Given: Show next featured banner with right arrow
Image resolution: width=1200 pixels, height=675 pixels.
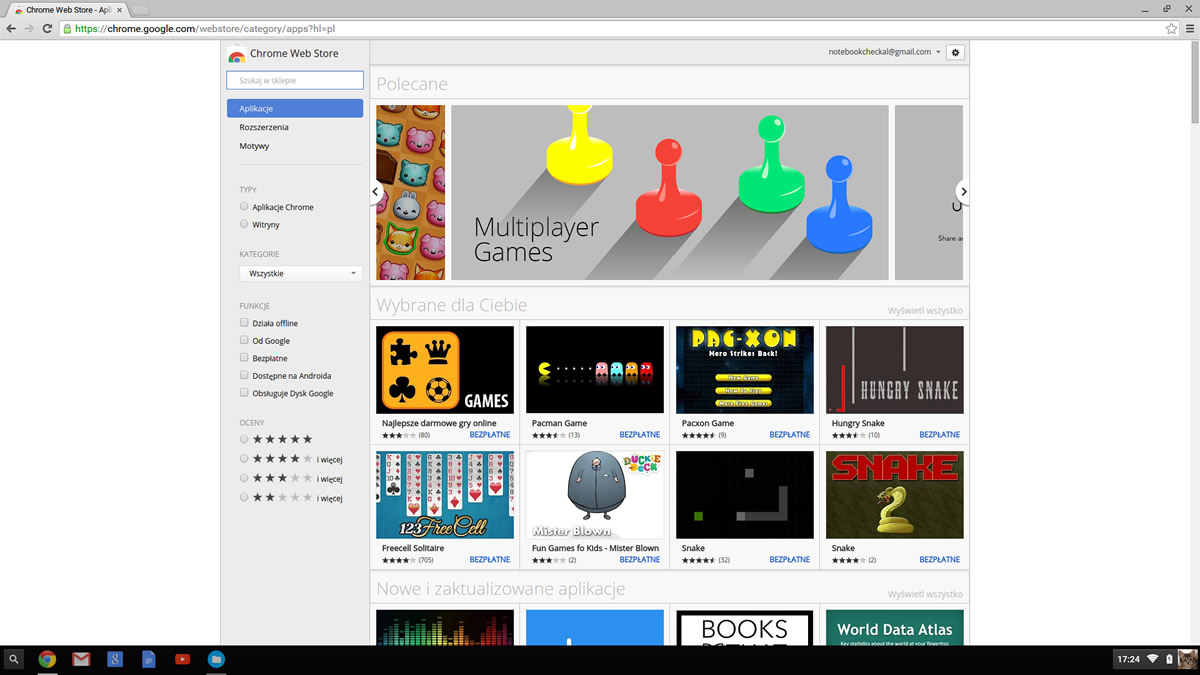Looking at the screenshot, I should [x=963, y=191].
